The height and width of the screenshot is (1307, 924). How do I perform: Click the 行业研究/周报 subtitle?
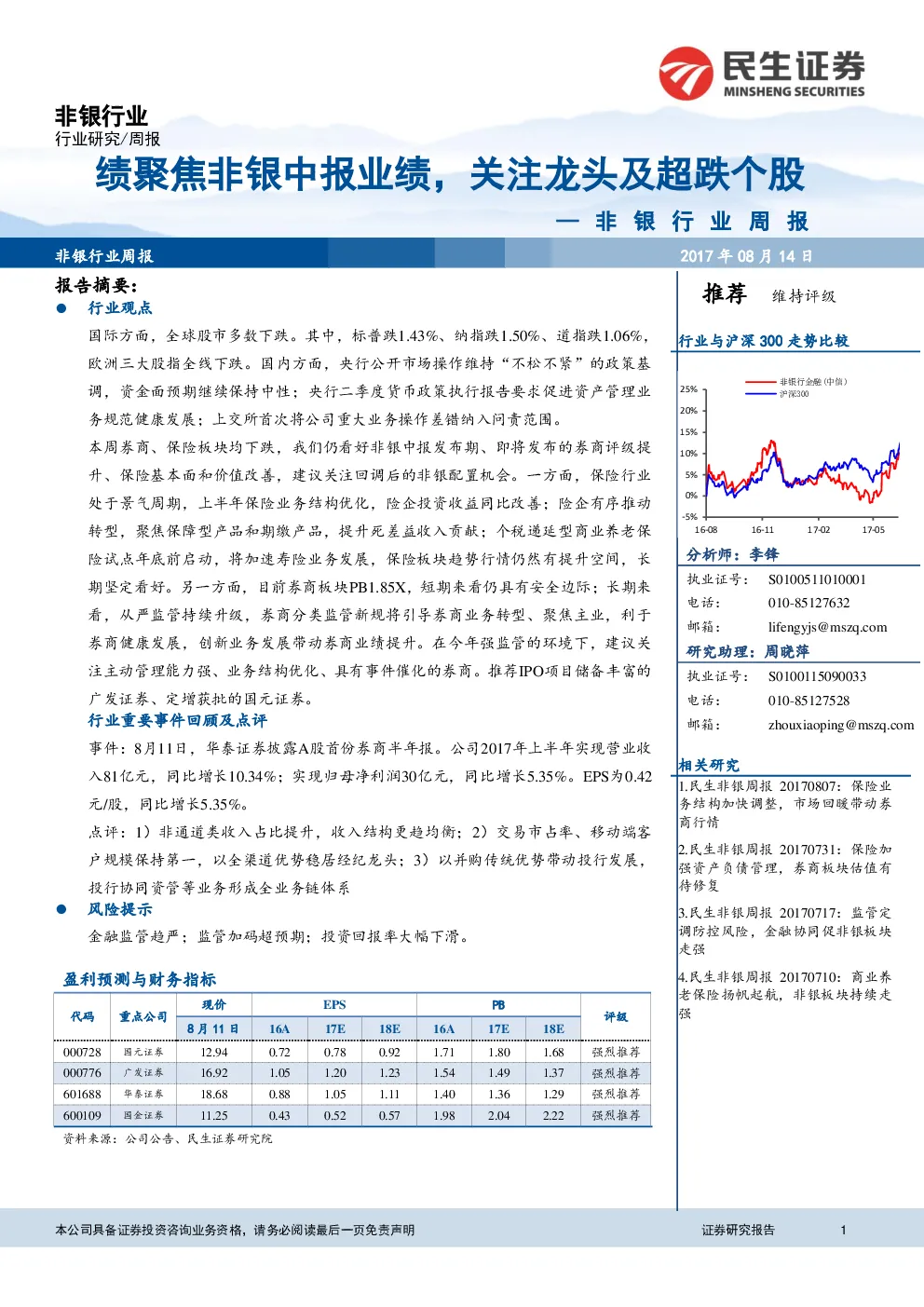tap(107, 139)
